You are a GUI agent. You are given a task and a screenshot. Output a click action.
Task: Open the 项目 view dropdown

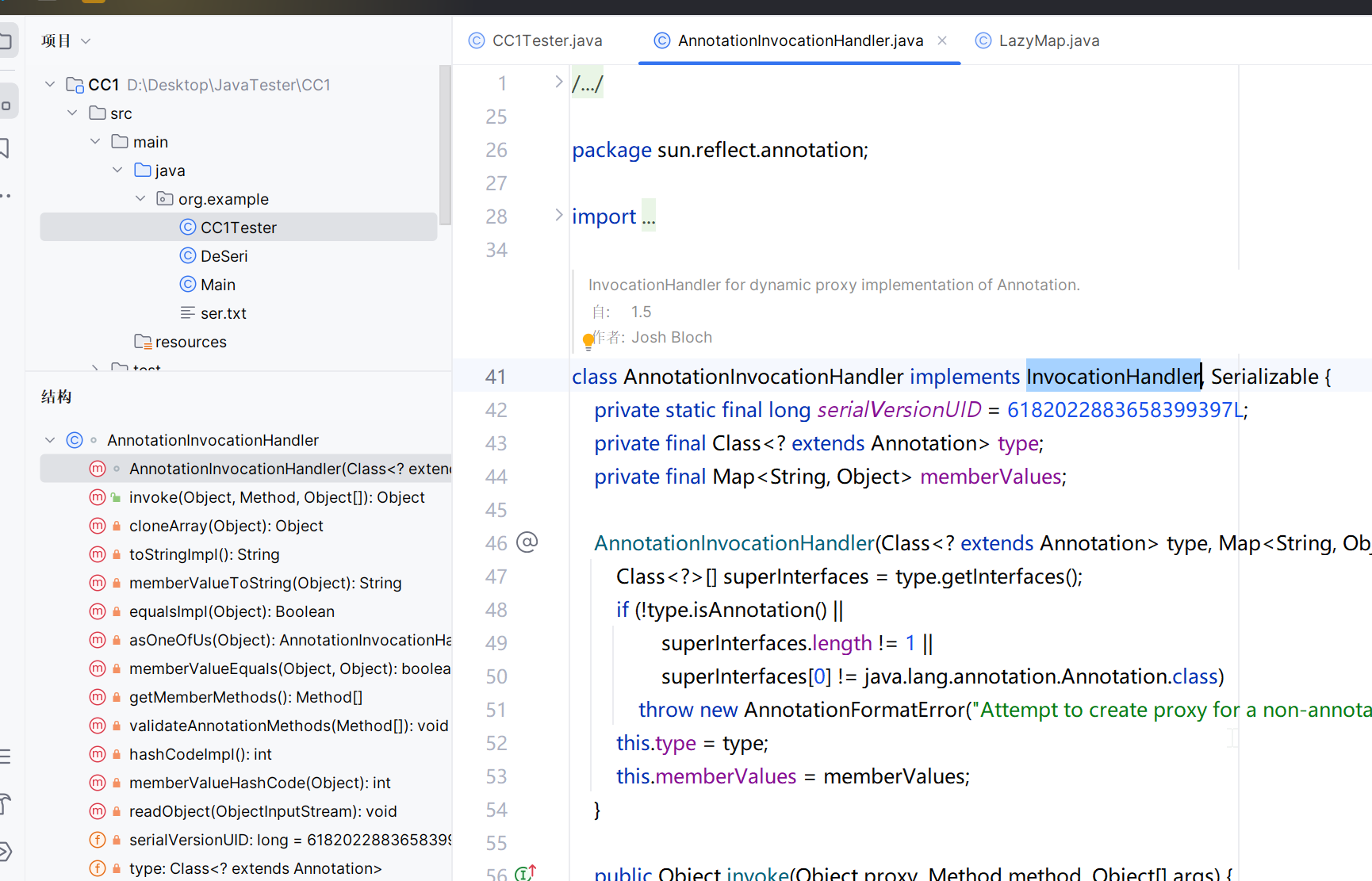pos(86,41)
